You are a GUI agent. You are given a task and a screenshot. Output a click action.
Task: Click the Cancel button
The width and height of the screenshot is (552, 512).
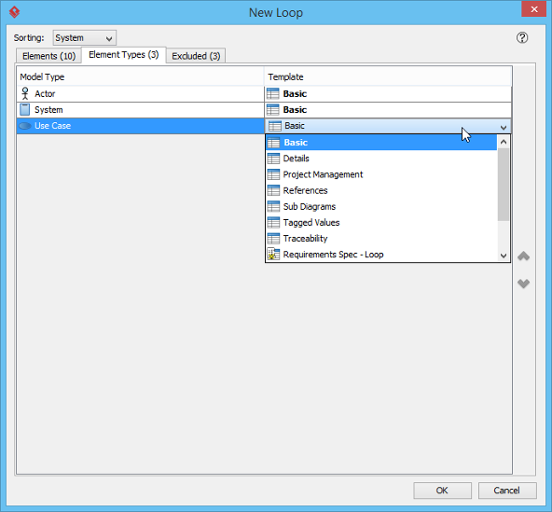point(507,490)
